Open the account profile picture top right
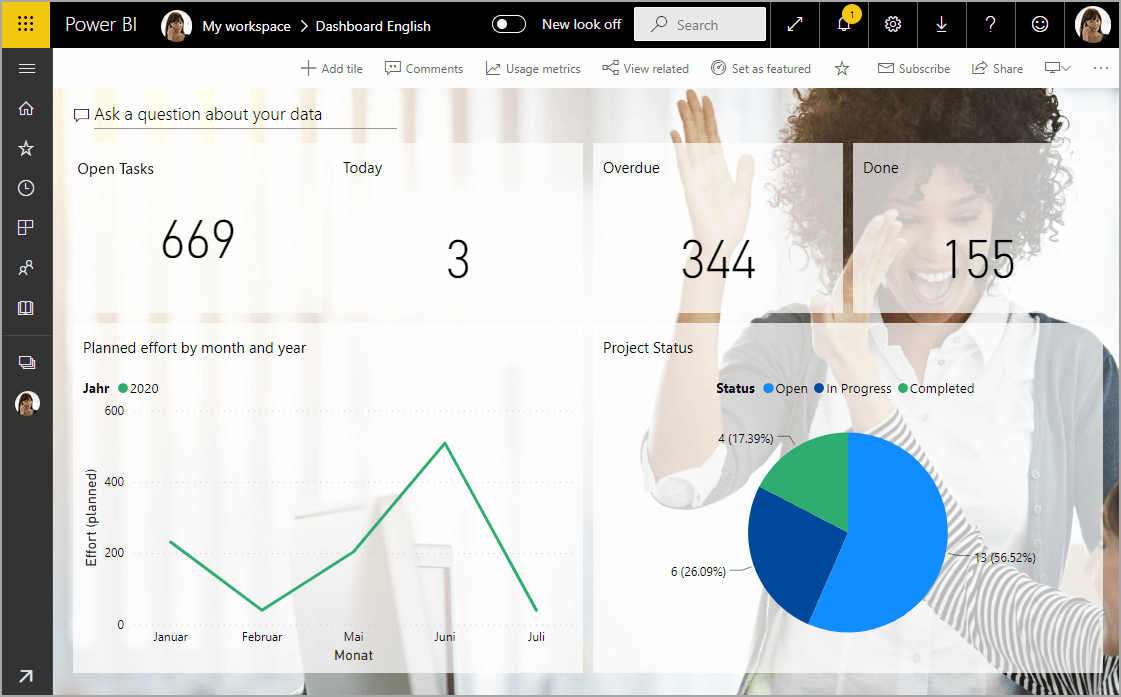Viewport: 1121px width, 697px height. point(1092,25)
